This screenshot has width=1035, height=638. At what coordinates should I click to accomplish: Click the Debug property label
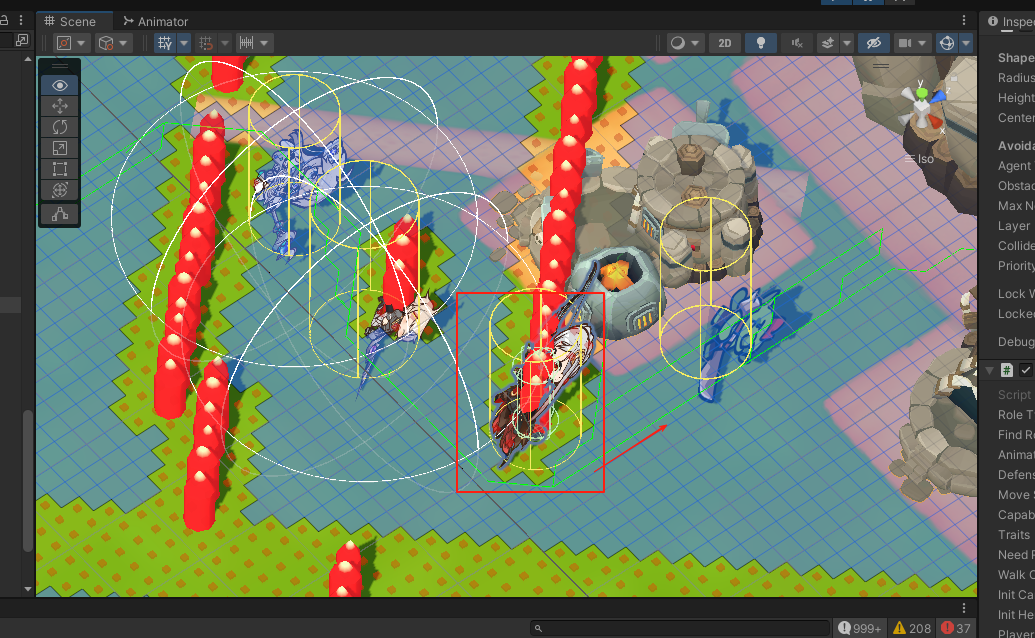[x=1016, y=342]
